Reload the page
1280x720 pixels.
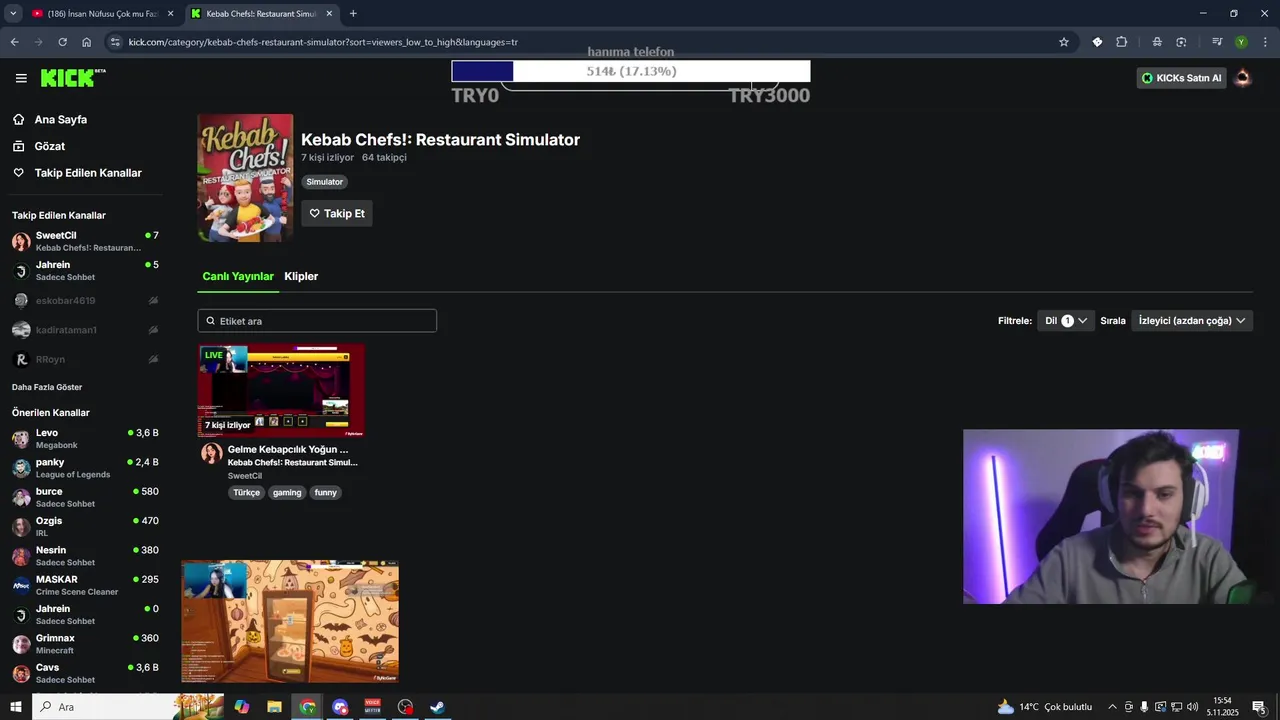click(x=62, y=42)
